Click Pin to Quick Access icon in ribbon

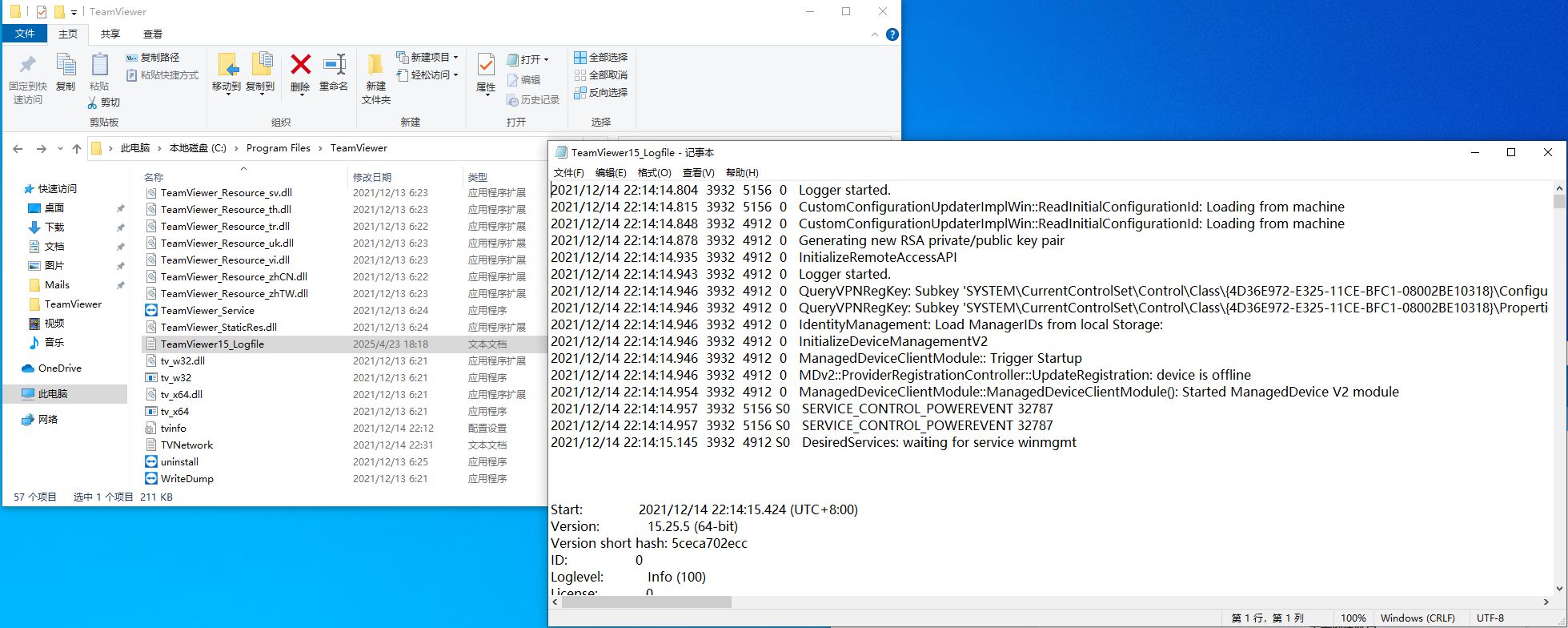[28, 65]
